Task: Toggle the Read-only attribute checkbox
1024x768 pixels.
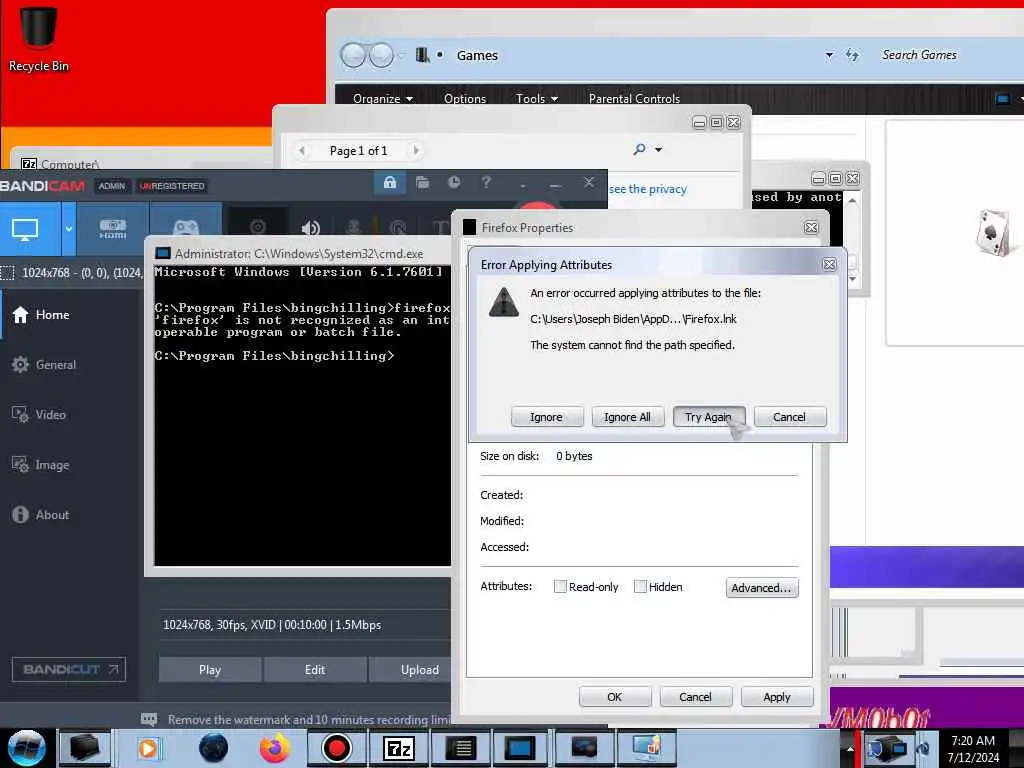Action: 560,586
